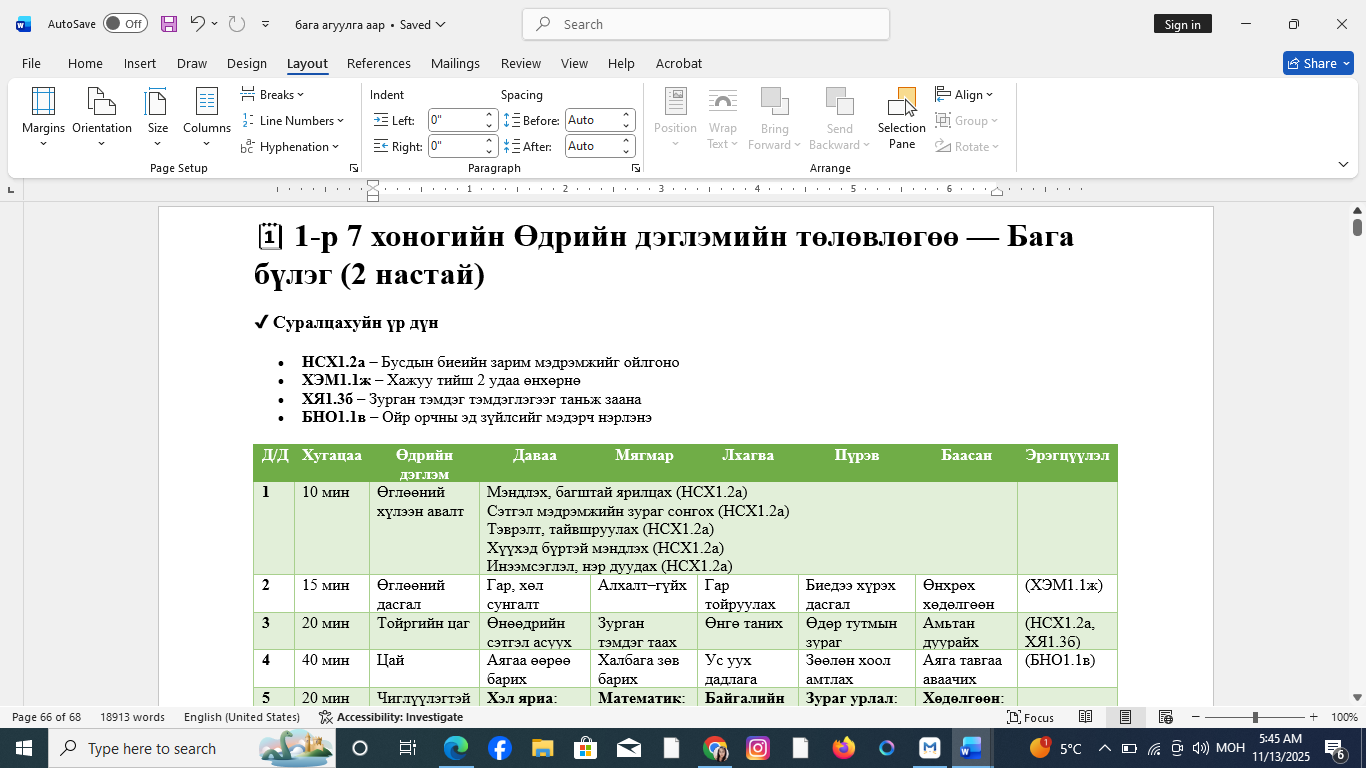Open the Paragraph settings dialog launcher

pos(636,168)
